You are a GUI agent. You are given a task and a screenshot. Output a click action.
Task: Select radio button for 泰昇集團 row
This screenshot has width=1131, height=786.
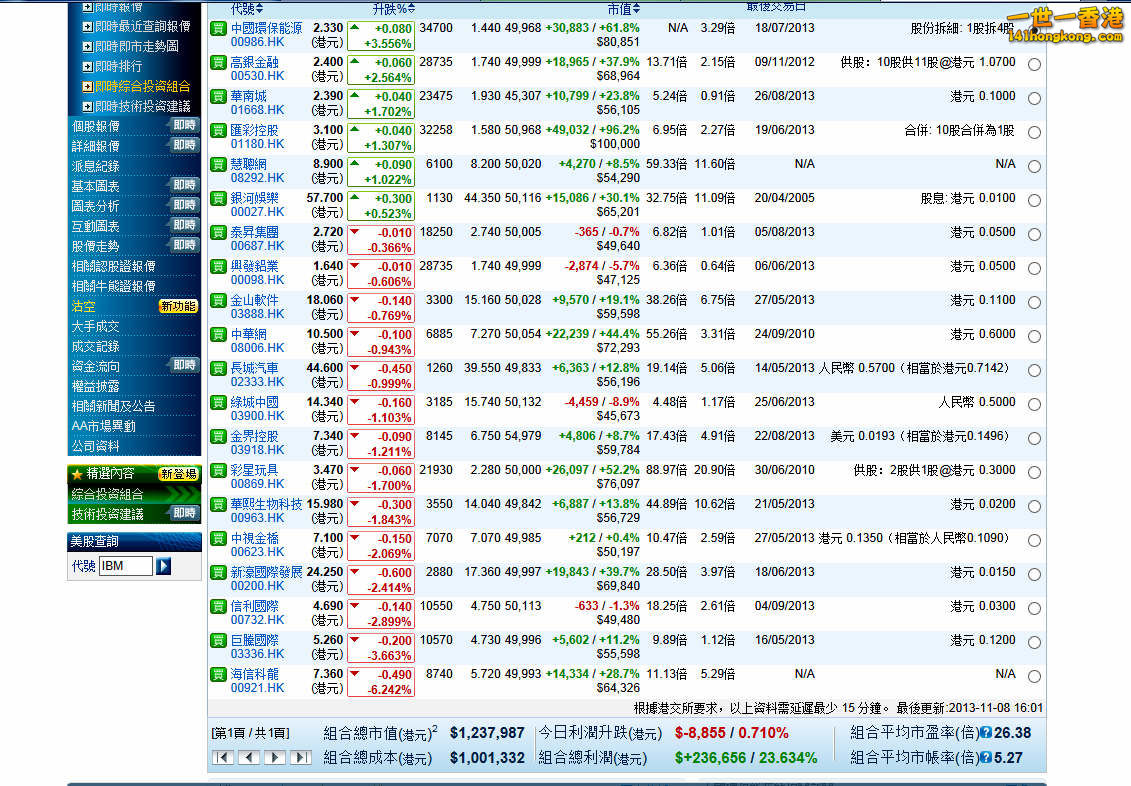tap(1034, 234)
